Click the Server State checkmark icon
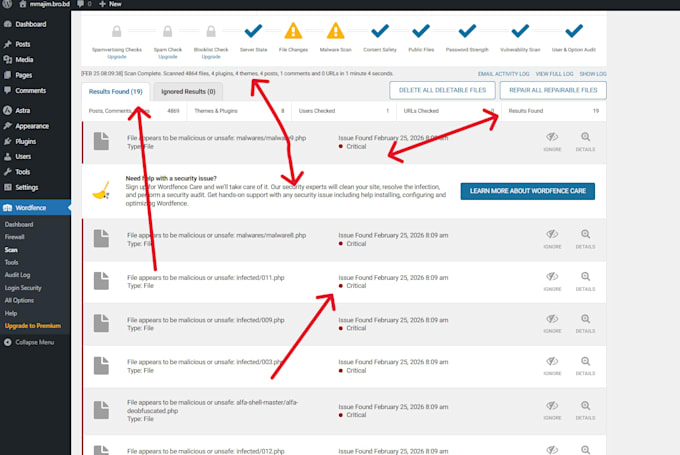The height and width of the screenshot is (455, 680). coord(253,31)
